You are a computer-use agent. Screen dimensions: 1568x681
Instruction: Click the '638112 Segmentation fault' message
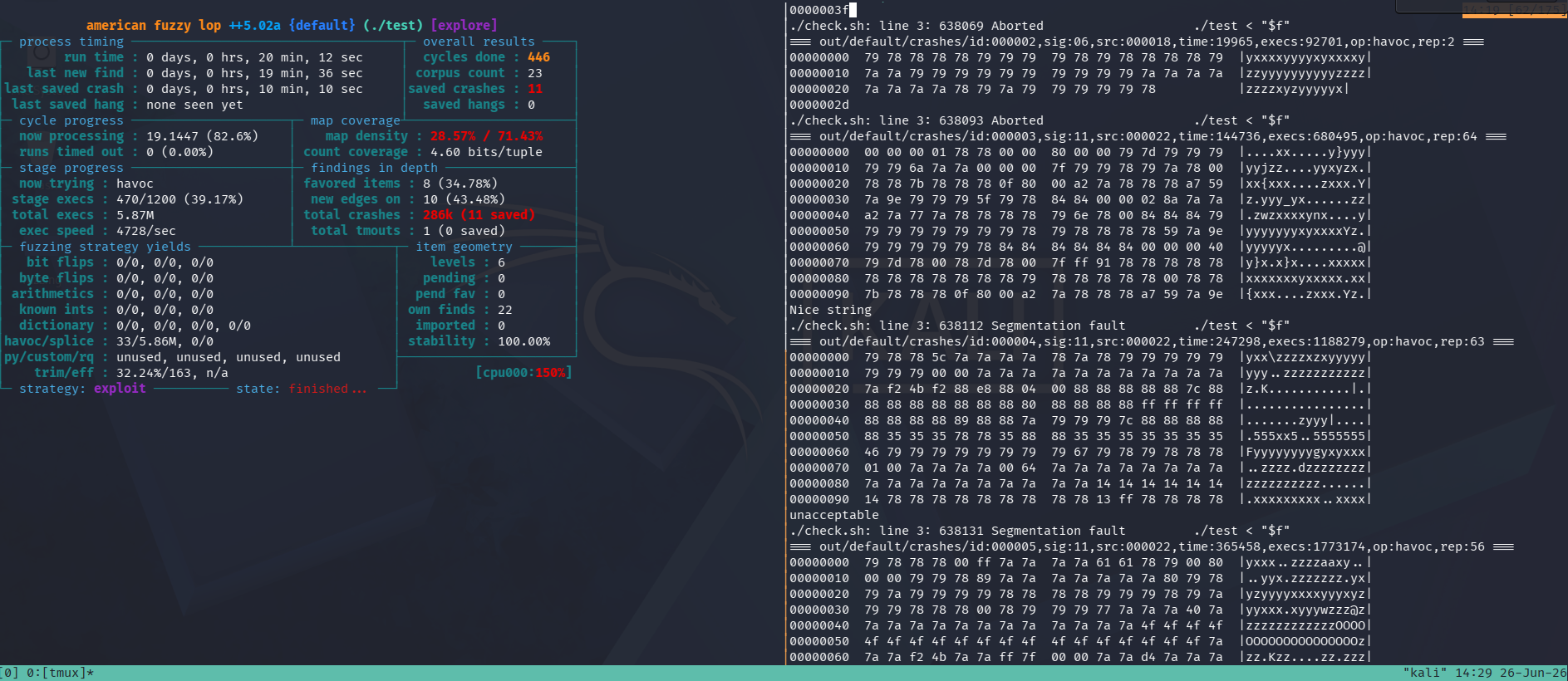[x=1032, y=326]
